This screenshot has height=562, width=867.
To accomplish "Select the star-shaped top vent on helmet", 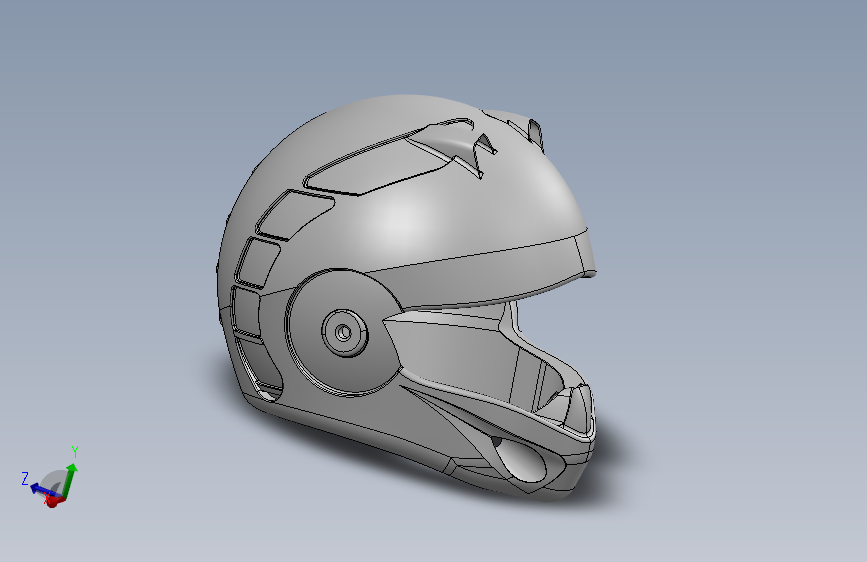I will pos(453,147).
